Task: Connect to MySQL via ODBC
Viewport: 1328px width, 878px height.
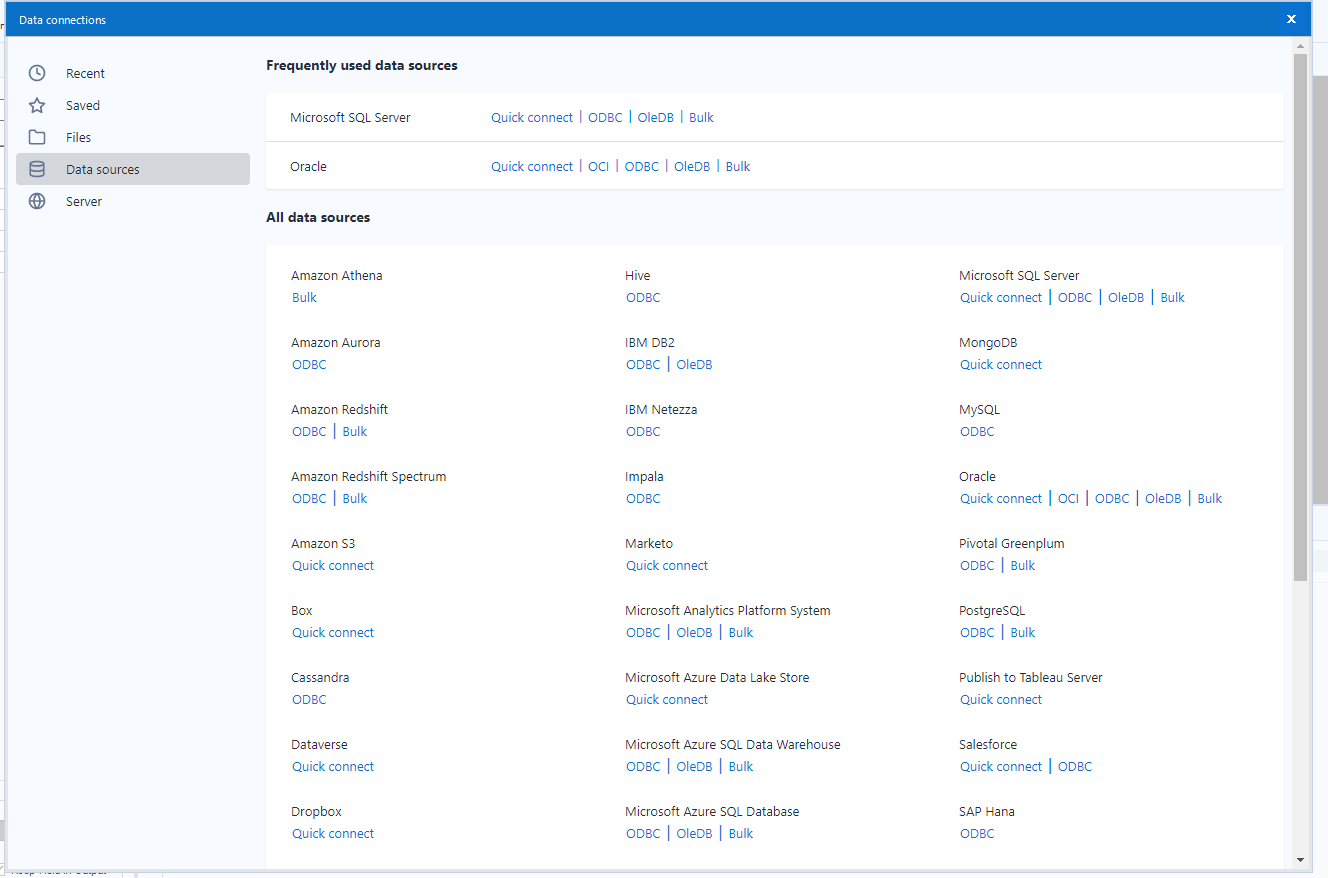Action: point(977,431)
